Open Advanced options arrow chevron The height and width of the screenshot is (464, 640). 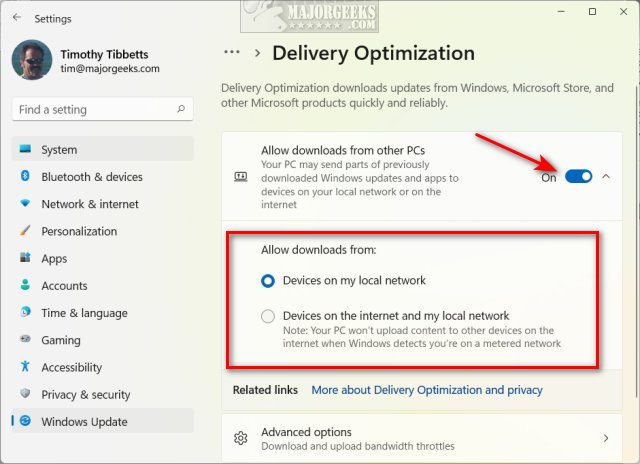pos(606,438)
